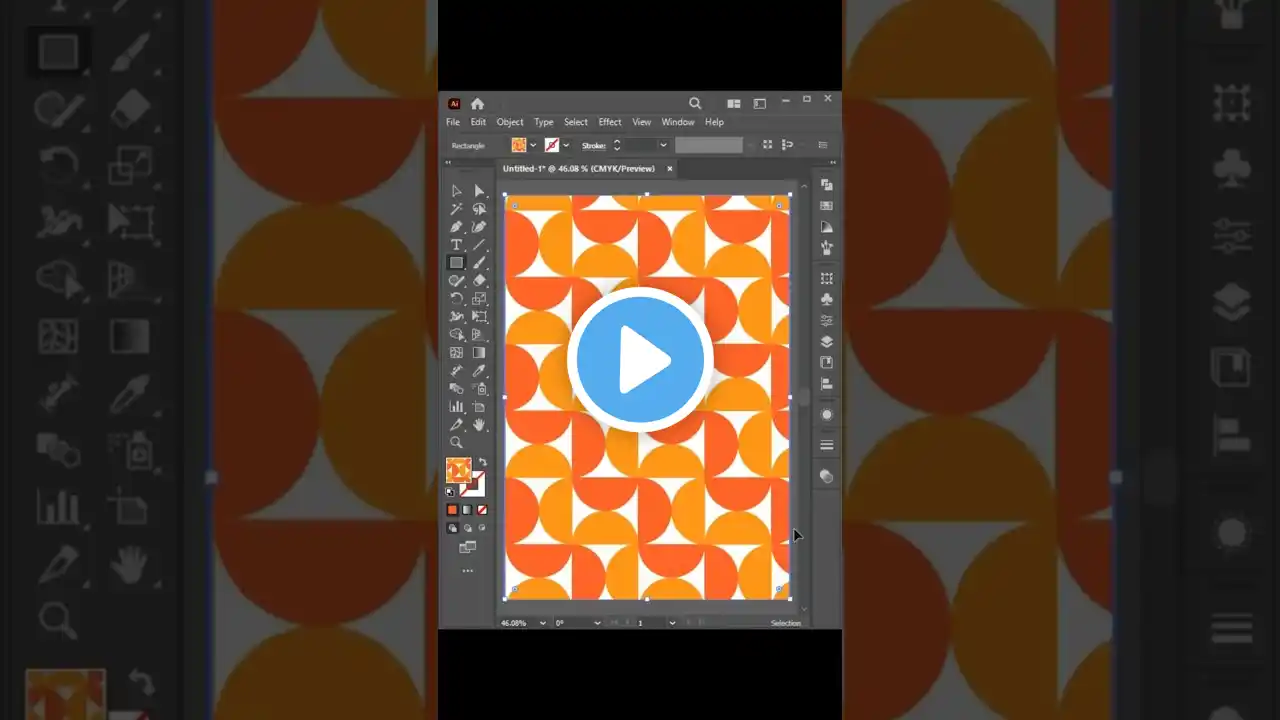
Task: Open the rotate view angle dropdown
Action: [x=597, y=623]
